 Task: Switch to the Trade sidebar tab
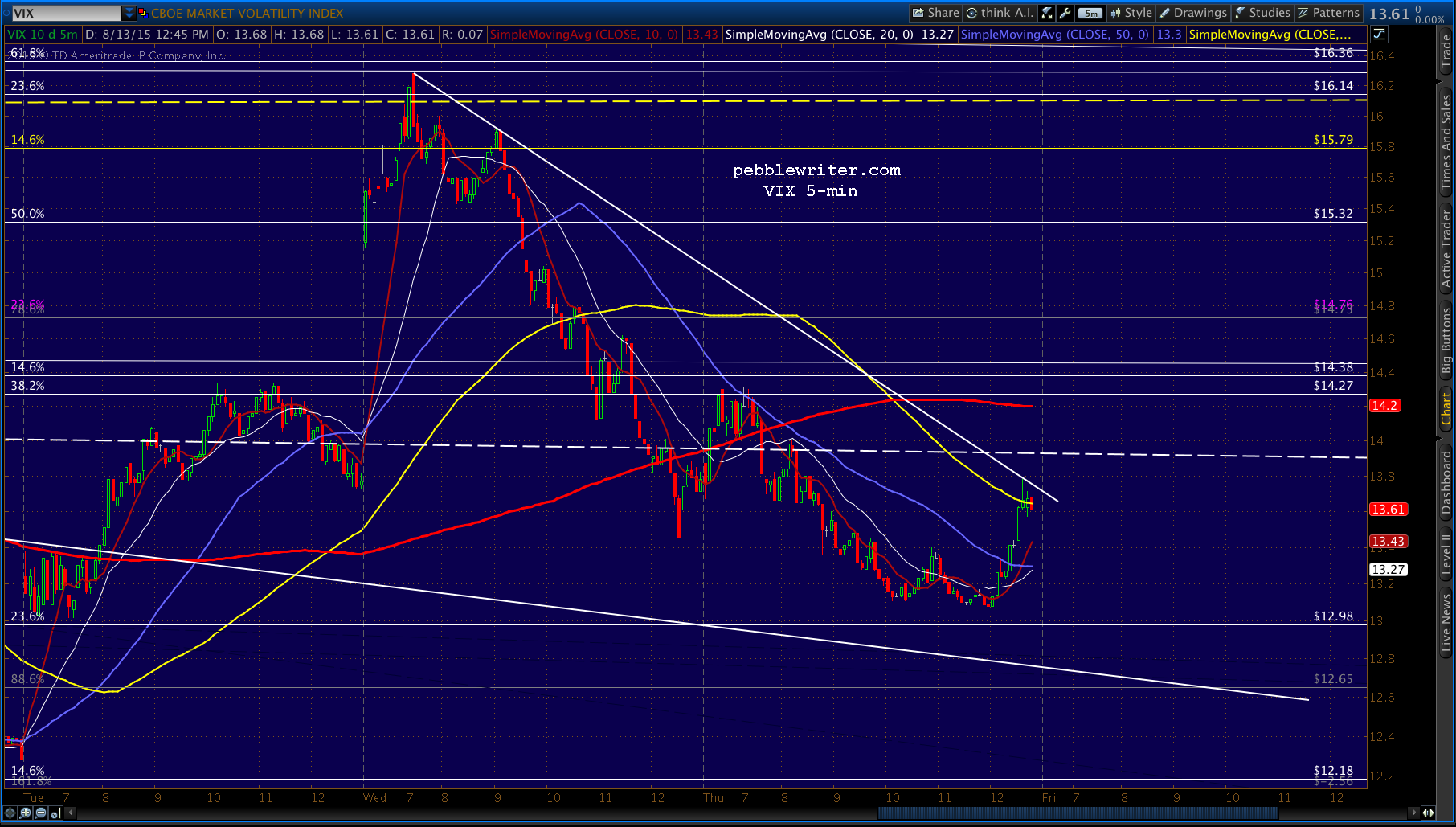[x=1446, y=51]
